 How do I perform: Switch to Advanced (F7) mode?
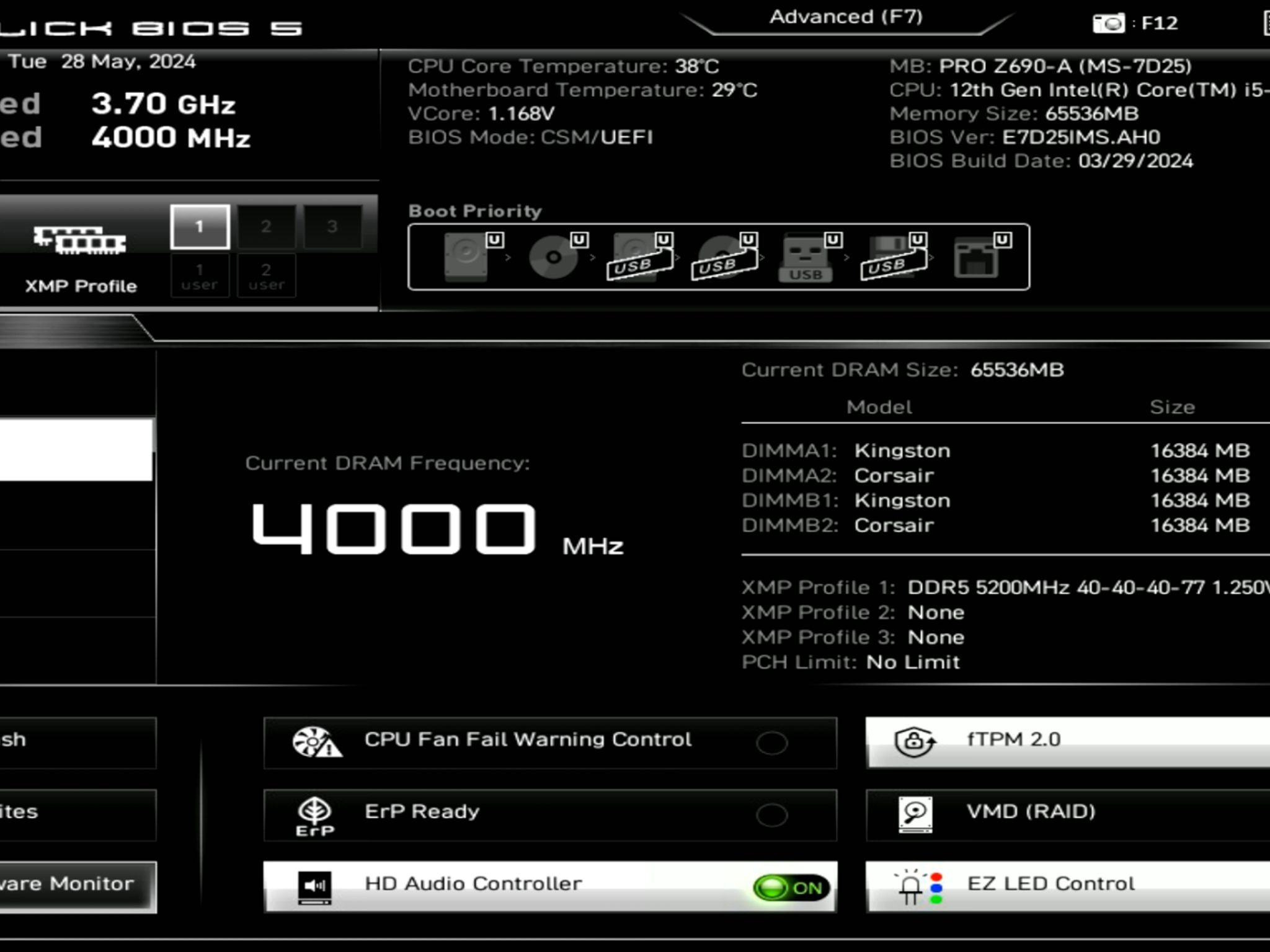[x=846, y=17]
